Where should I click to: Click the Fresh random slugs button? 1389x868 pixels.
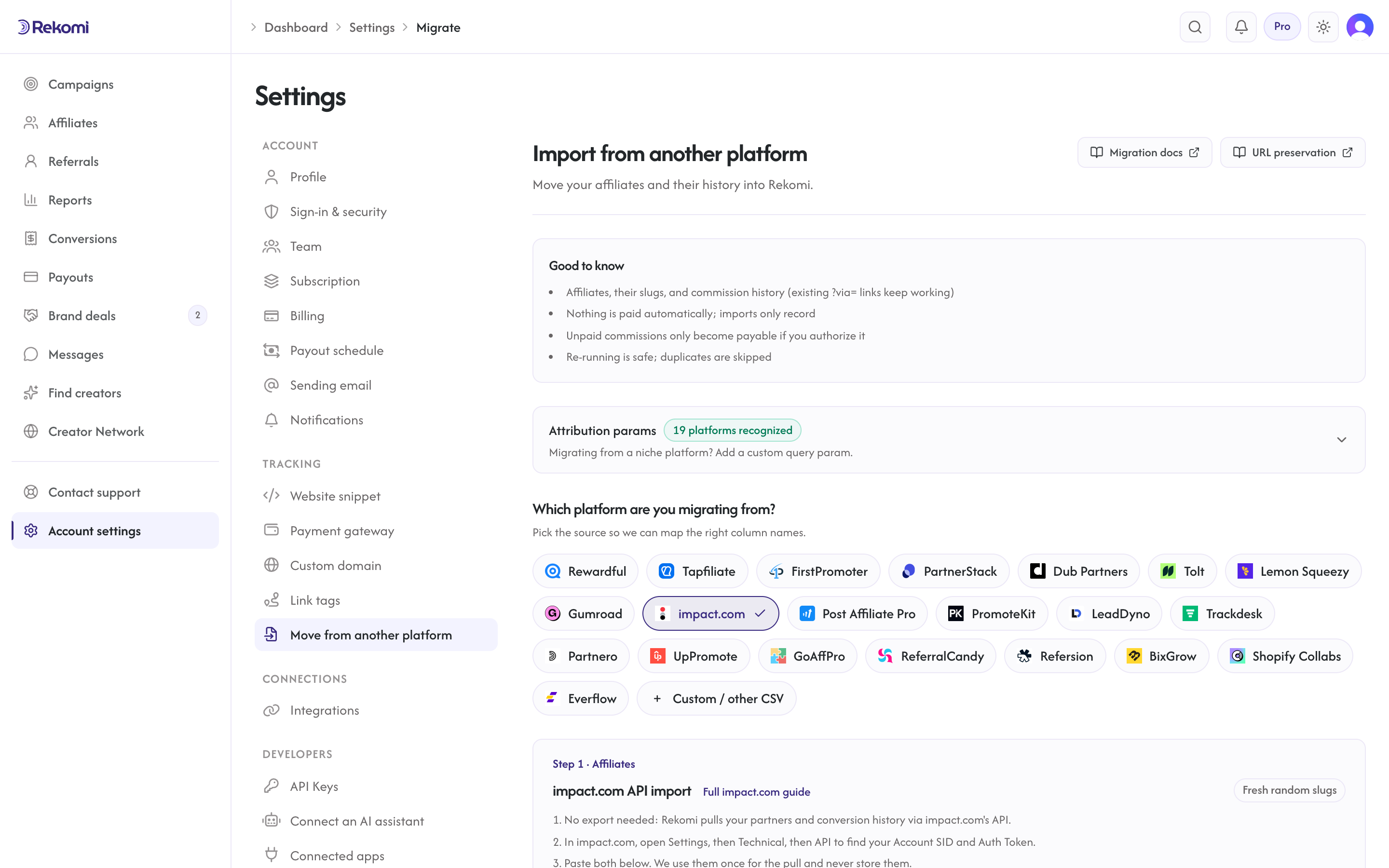[1289, 790]
